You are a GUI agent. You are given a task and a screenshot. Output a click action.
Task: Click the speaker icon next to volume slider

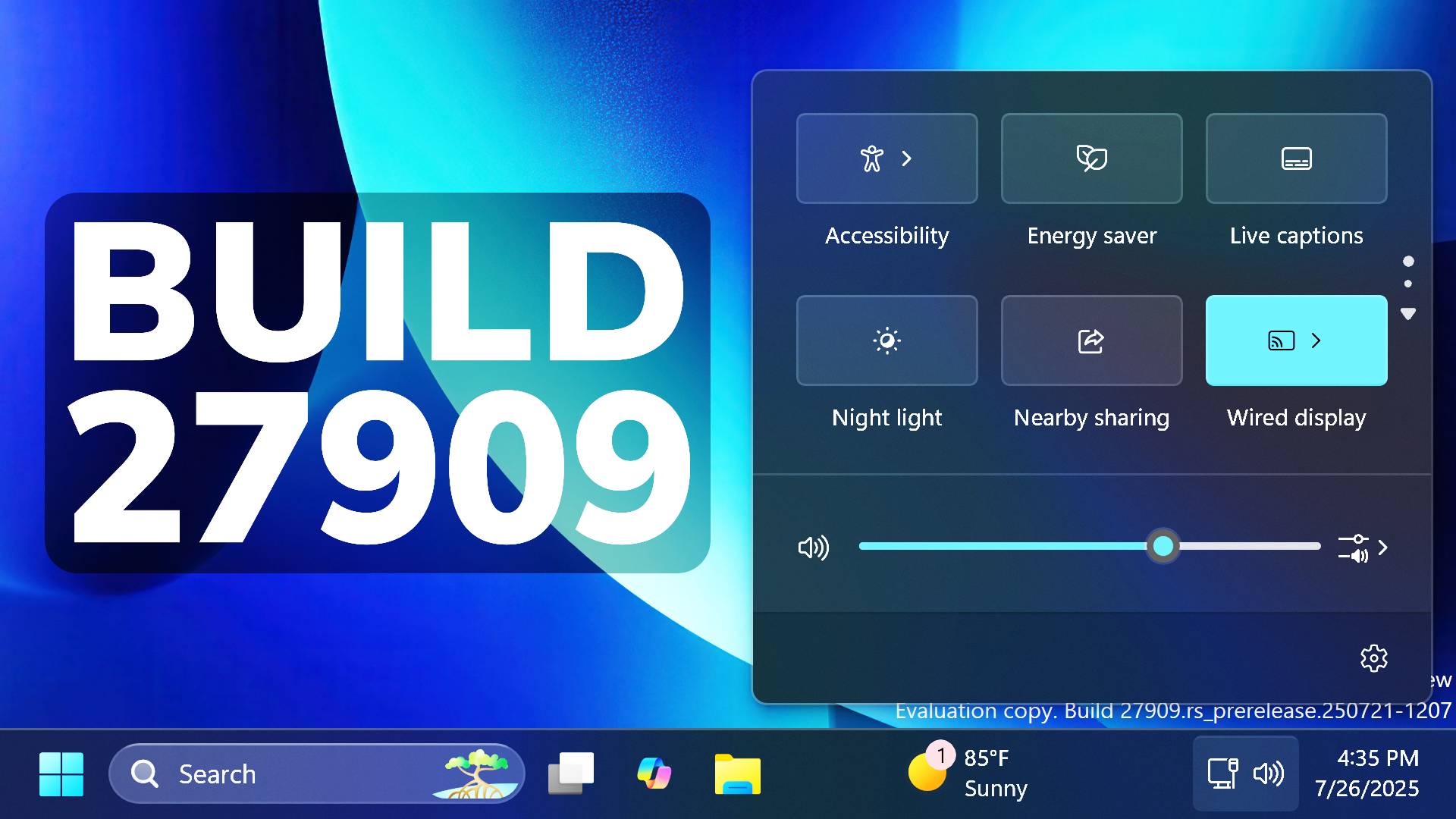(813, 548)
